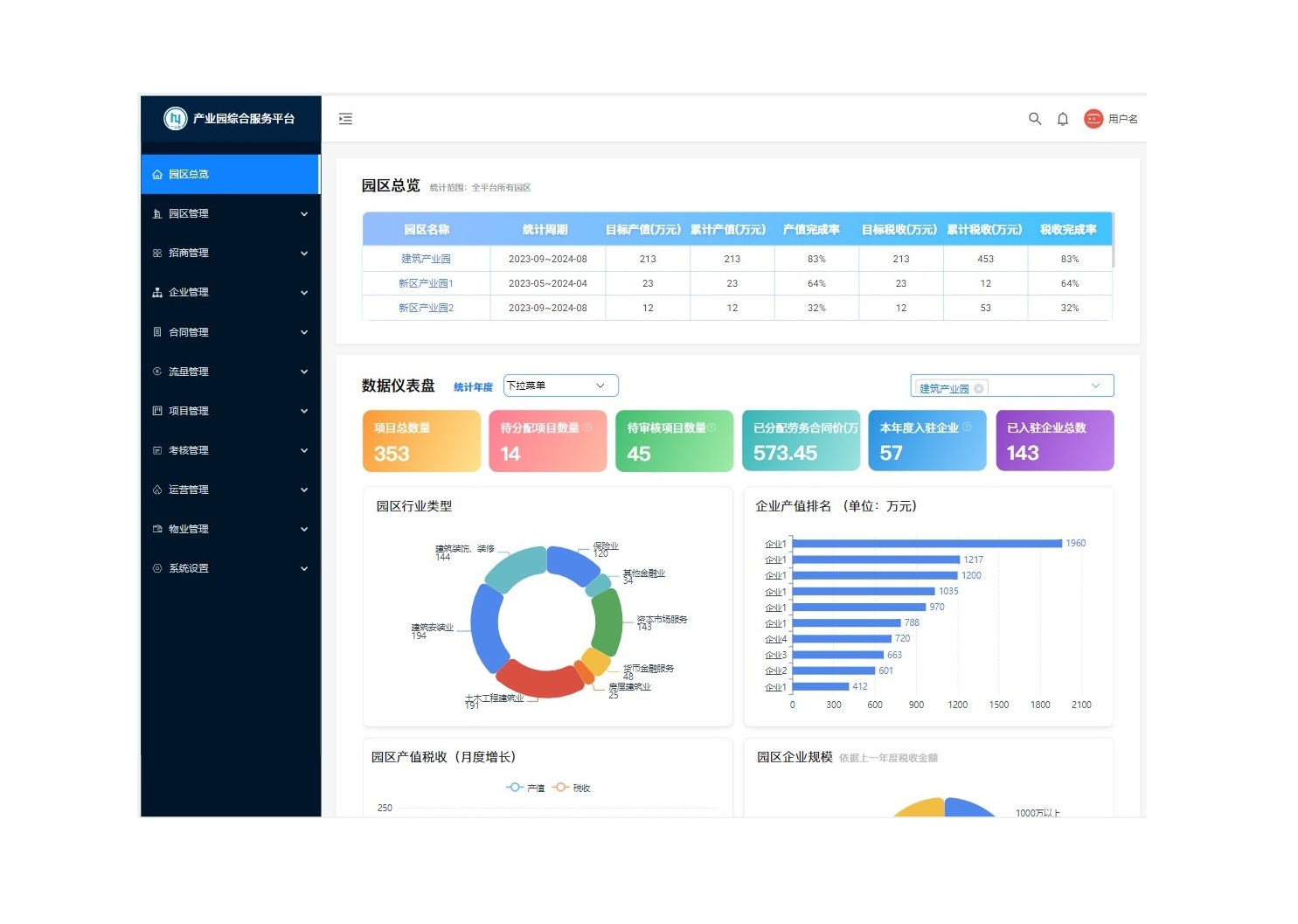The width and height of the screenshot is (1298, 924).
Task: Open the 建筑产业园 table link
Action: [x=426, y=259]
